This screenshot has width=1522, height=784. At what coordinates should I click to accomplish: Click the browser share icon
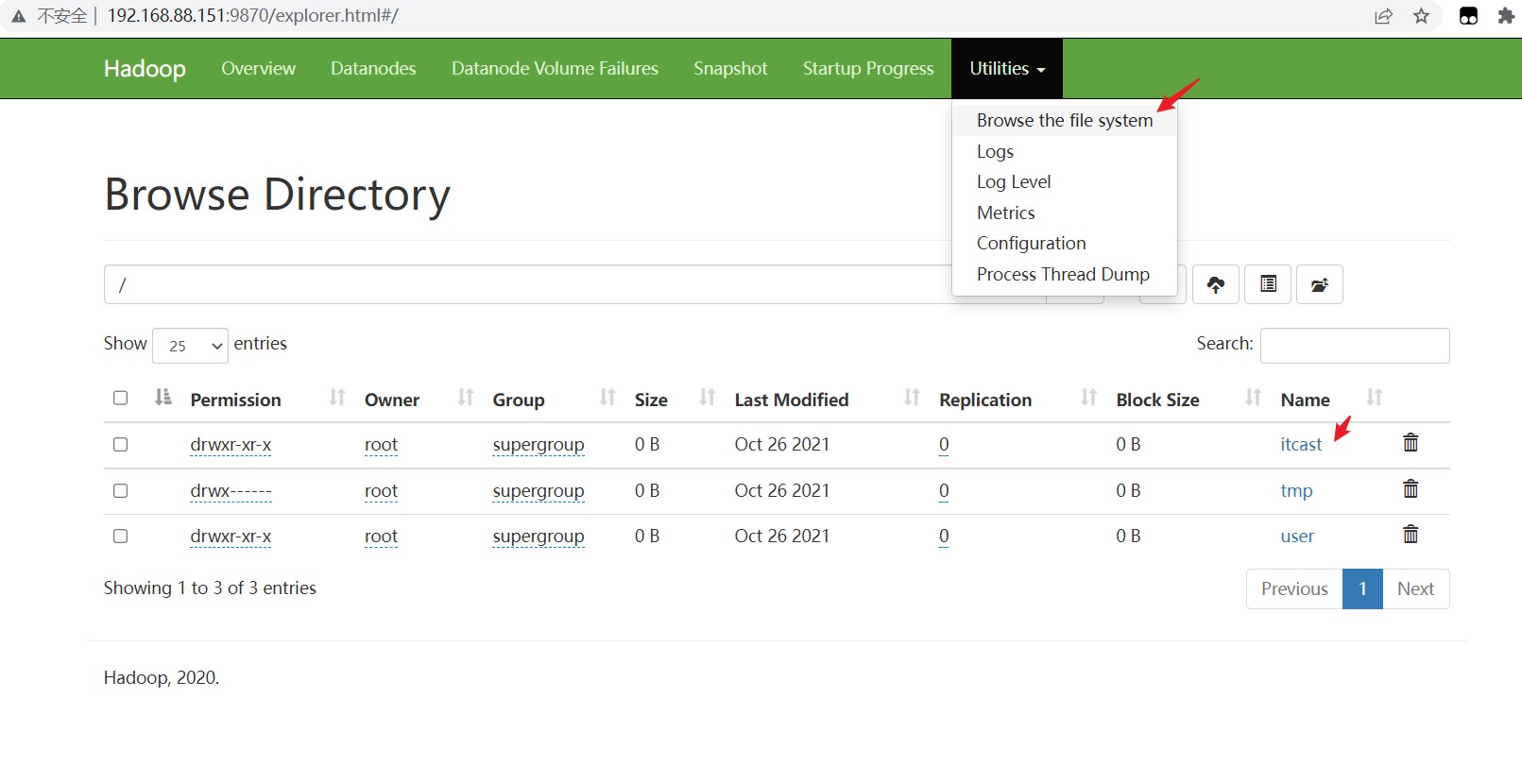click(1383, 16)
